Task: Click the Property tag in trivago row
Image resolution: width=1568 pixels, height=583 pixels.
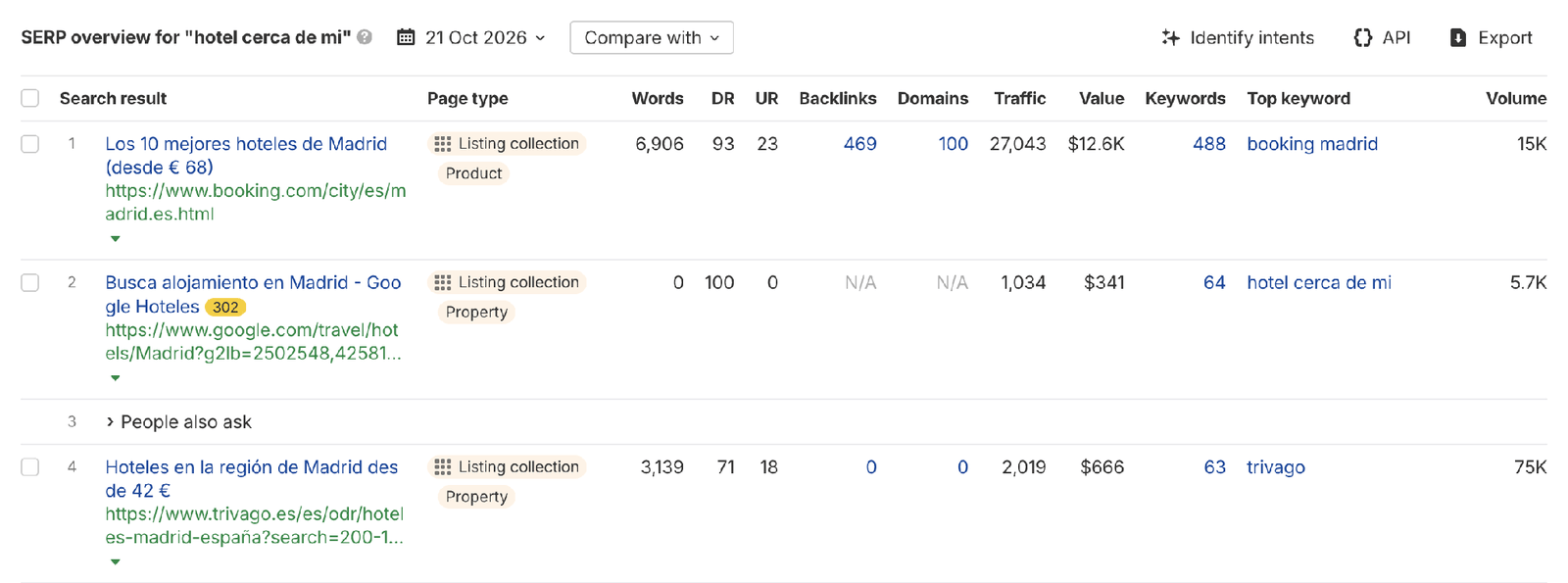Action: tap(476, 497)
